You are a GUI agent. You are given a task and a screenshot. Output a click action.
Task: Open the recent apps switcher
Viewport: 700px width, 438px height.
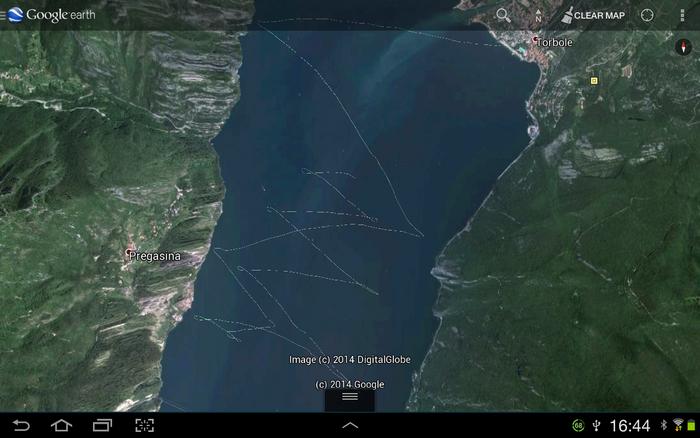click(102, 425)
